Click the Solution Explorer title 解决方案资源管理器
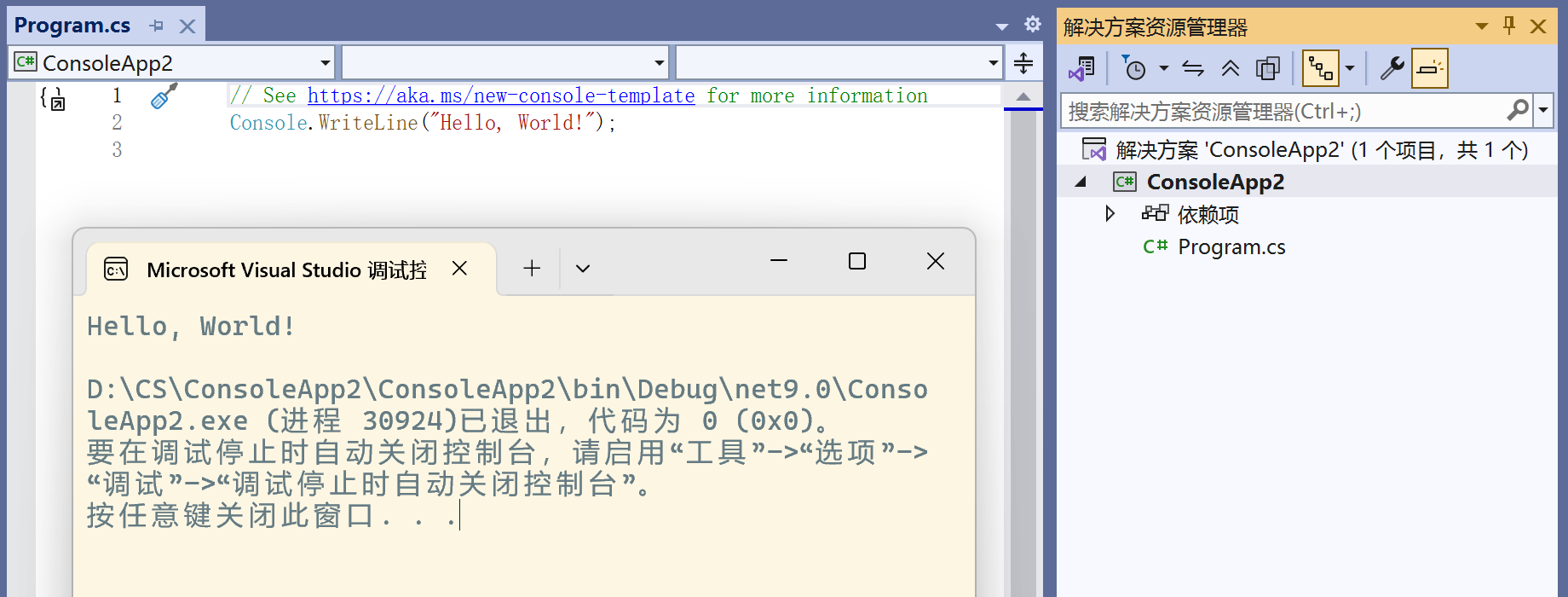Screen dimensions: 1568x597 click(x=1156, y=27)
